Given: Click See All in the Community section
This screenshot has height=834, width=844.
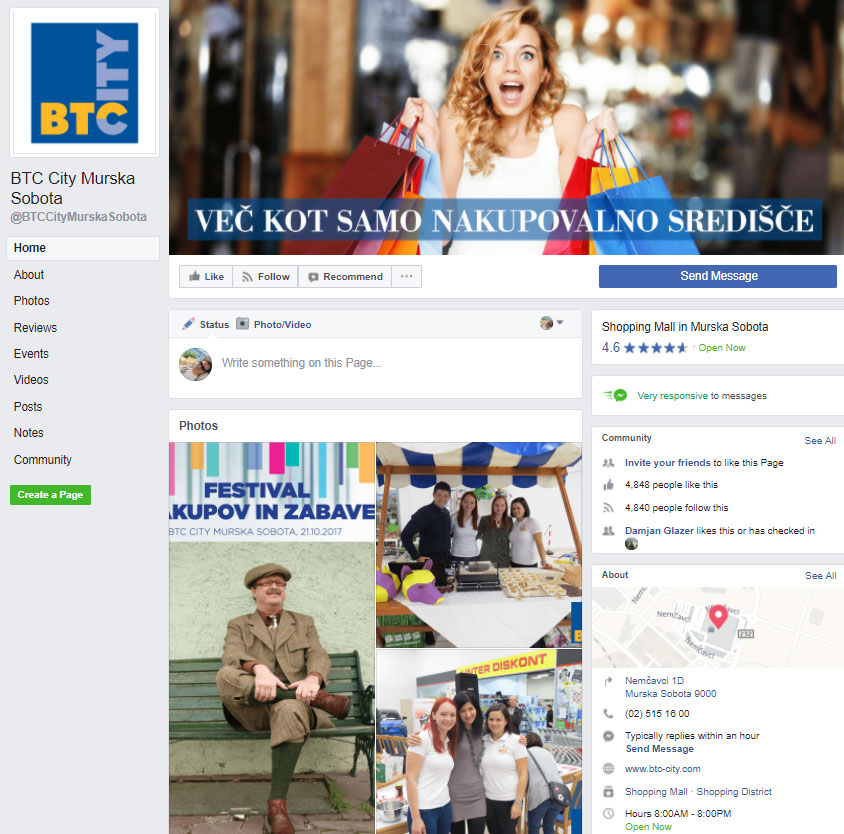Looking at the screenshot, I should (820, 441).
